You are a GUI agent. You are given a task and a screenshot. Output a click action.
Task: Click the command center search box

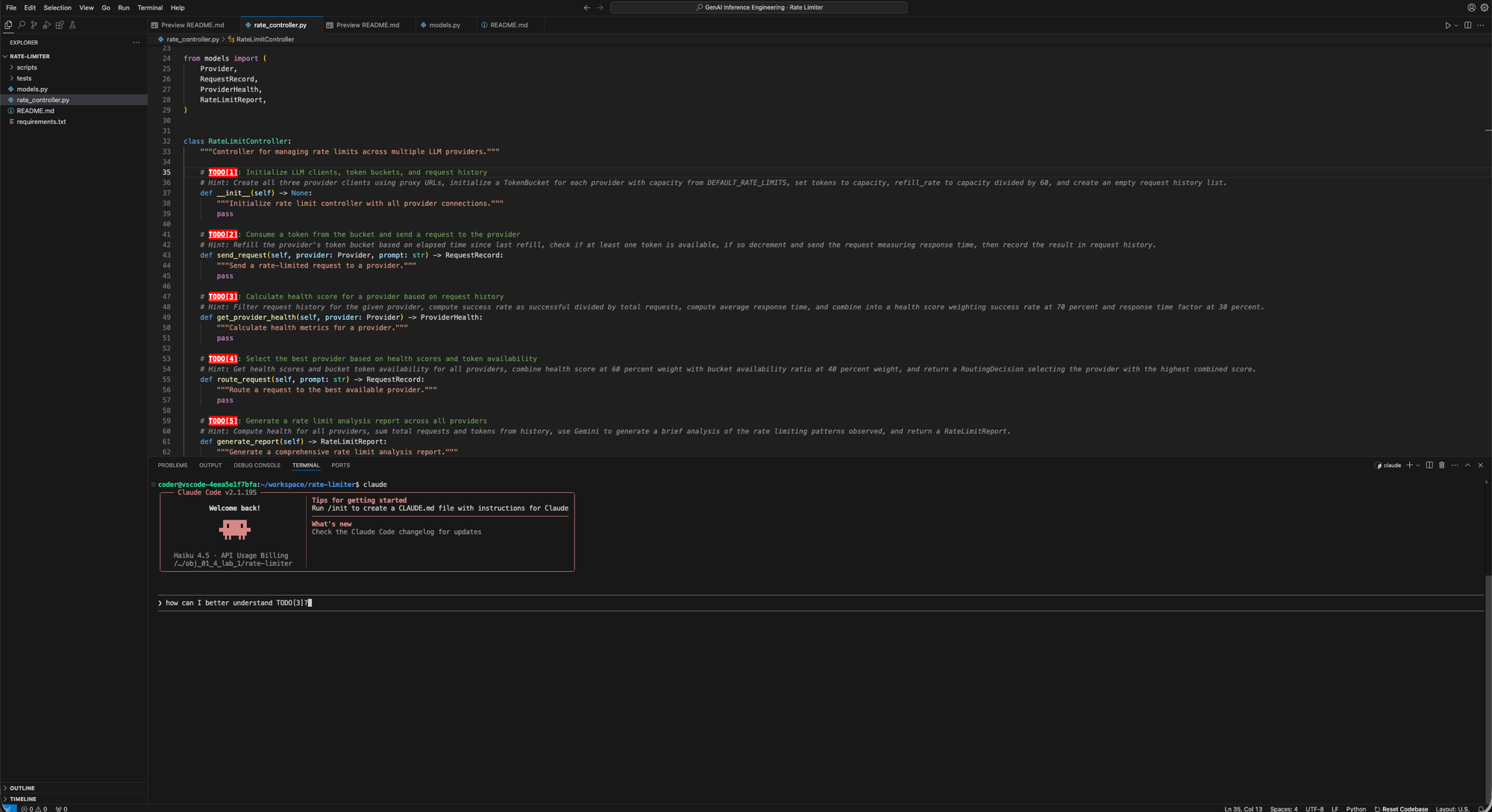tap(758, 7)
